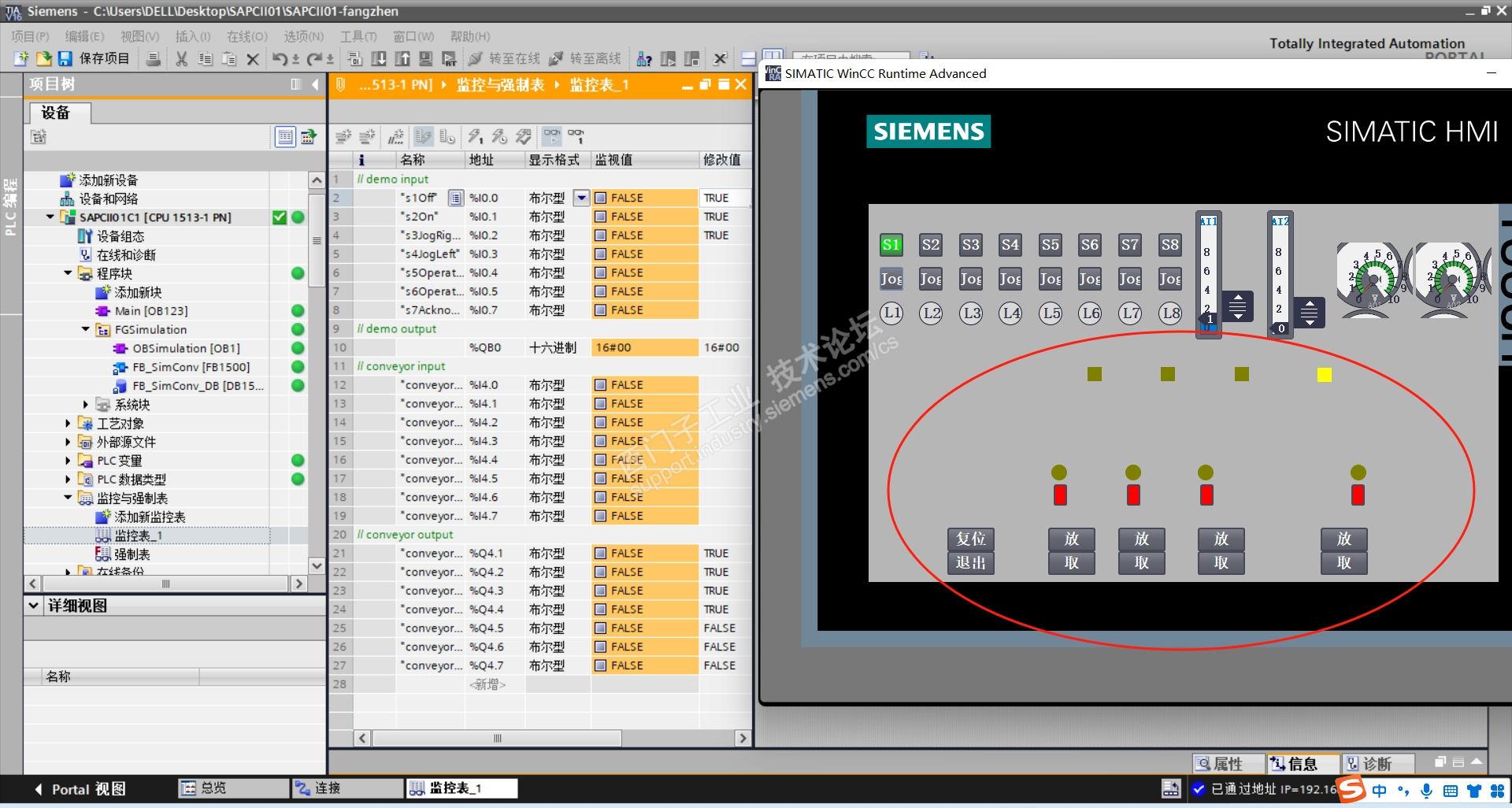Open Portal 视图 from status bar

point(80,788)
